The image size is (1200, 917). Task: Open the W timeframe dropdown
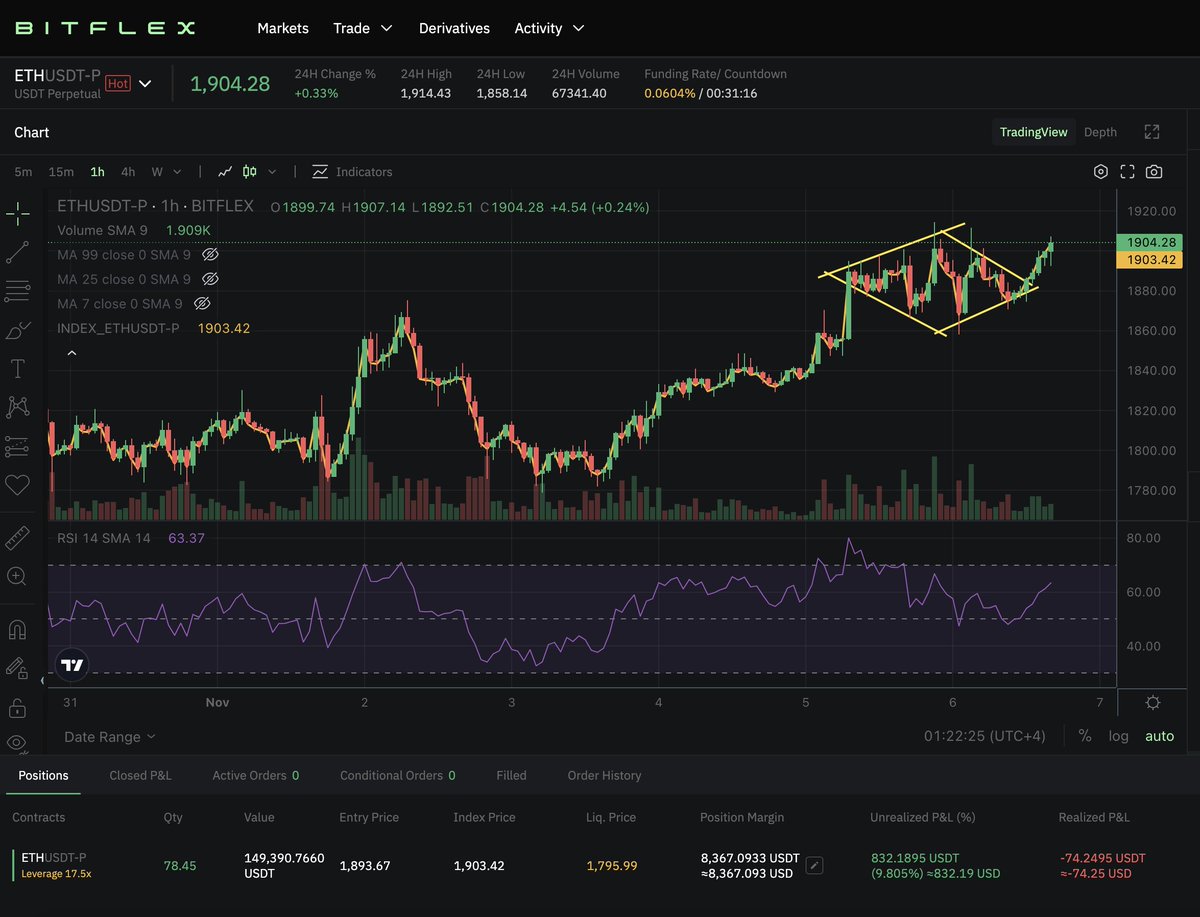pos(166,172)
